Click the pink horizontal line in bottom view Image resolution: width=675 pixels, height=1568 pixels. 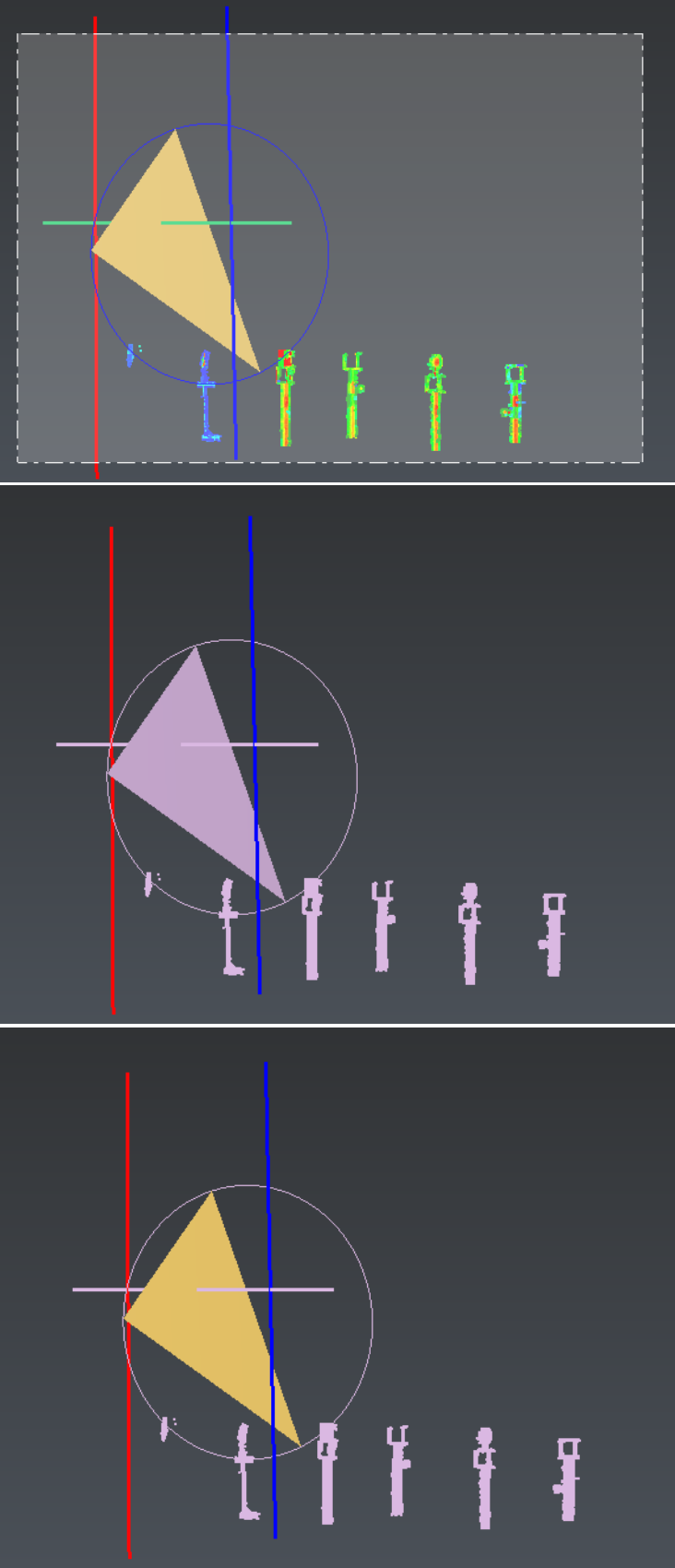(x=304, y=1289)
